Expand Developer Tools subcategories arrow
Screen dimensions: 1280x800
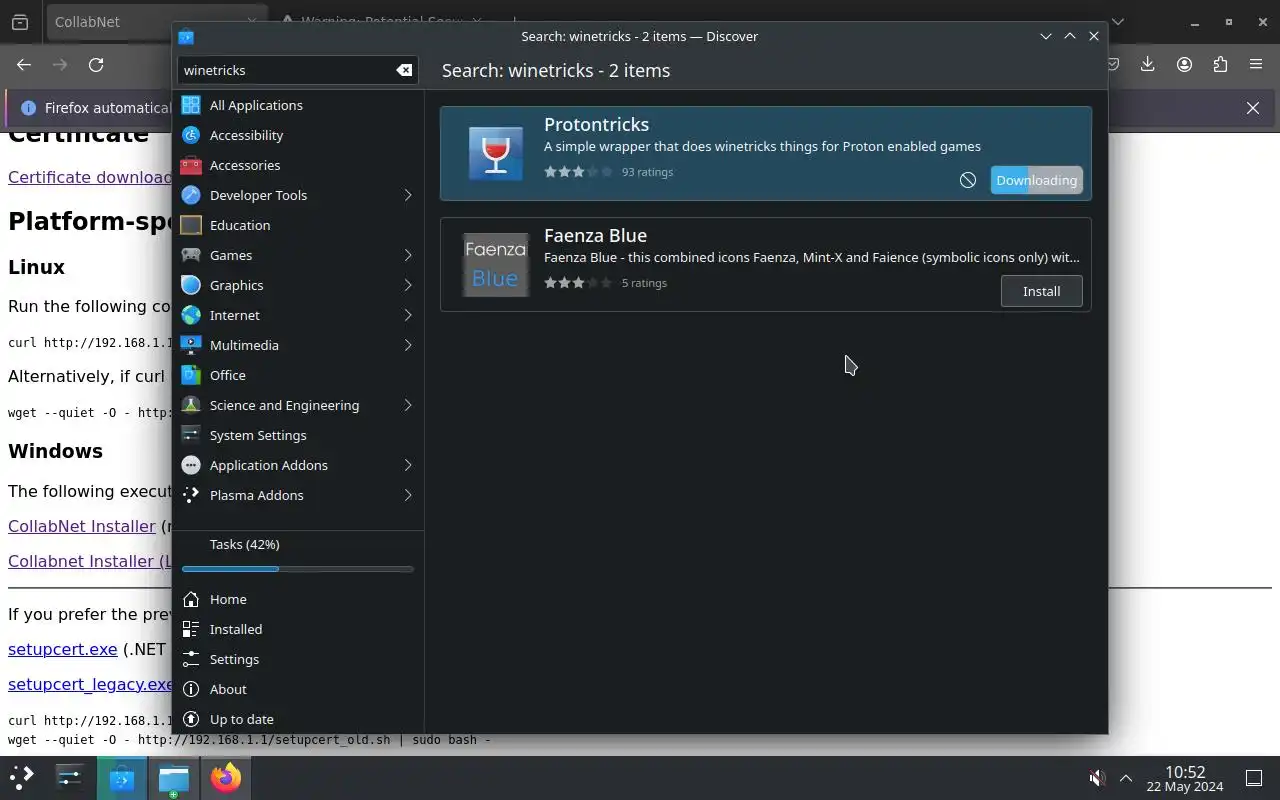point(408,195)
